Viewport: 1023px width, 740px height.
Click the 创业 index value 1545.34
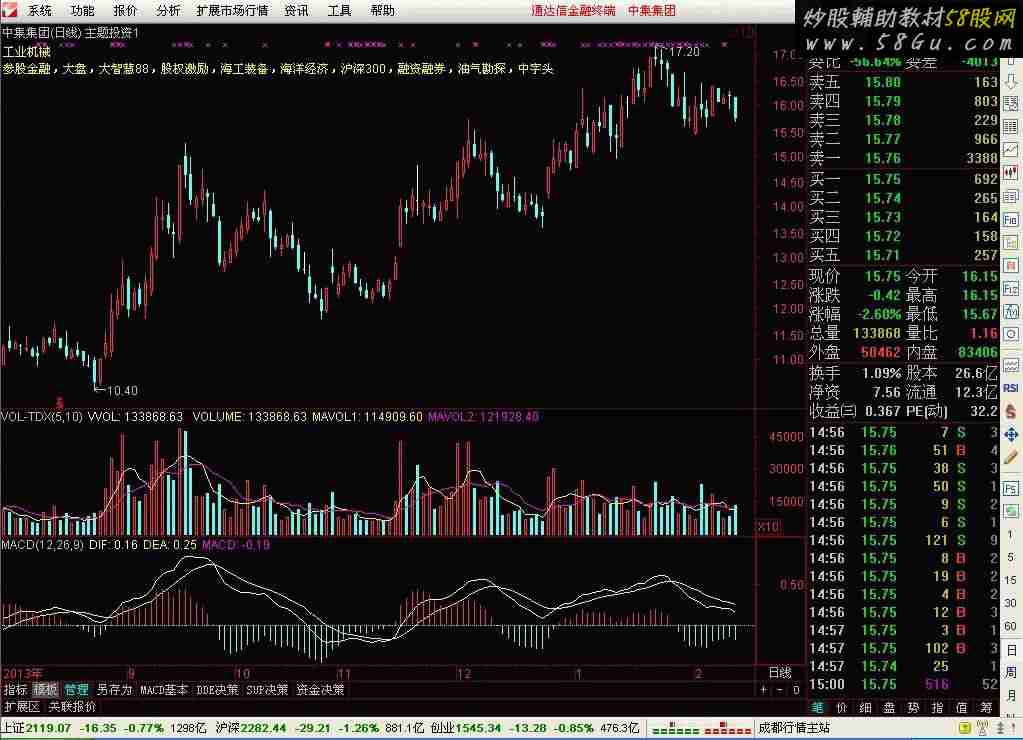478,728
